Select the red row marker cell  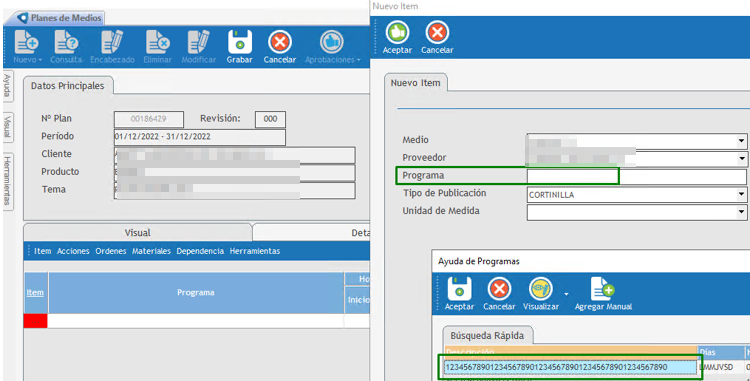click(35, 321)
